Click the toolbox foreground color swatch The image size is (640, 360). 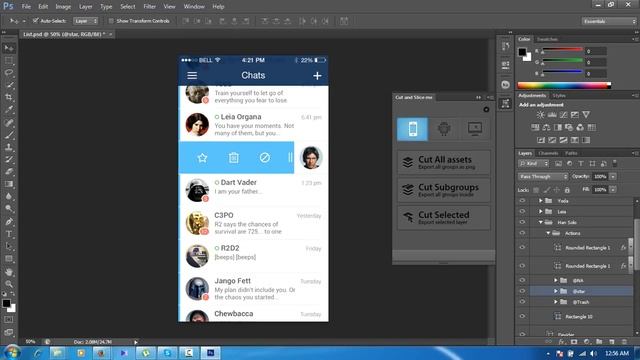(x=6, y=304)
